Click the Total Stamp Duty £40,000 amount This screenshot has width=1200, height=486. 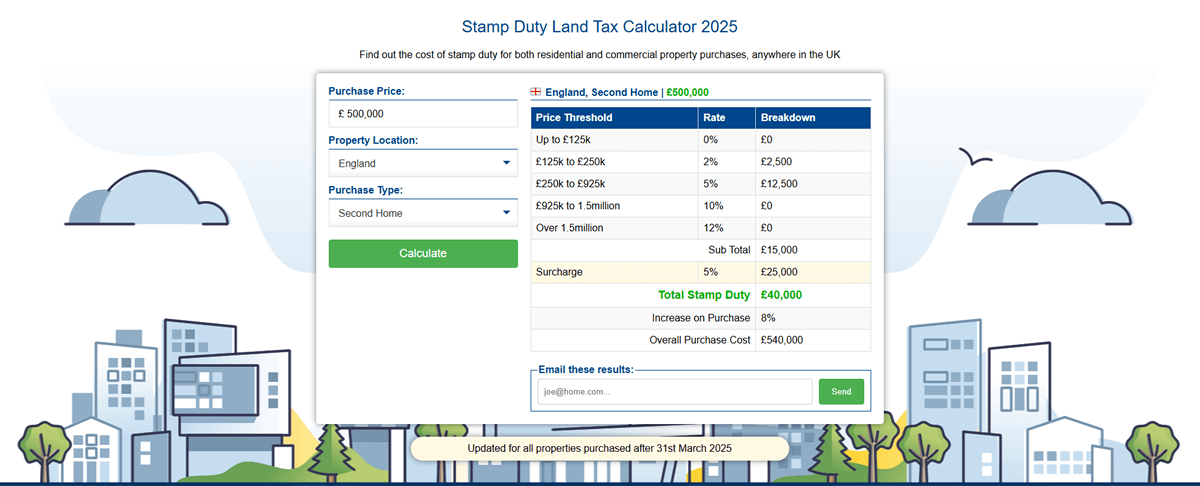click(x=781, y=295)
